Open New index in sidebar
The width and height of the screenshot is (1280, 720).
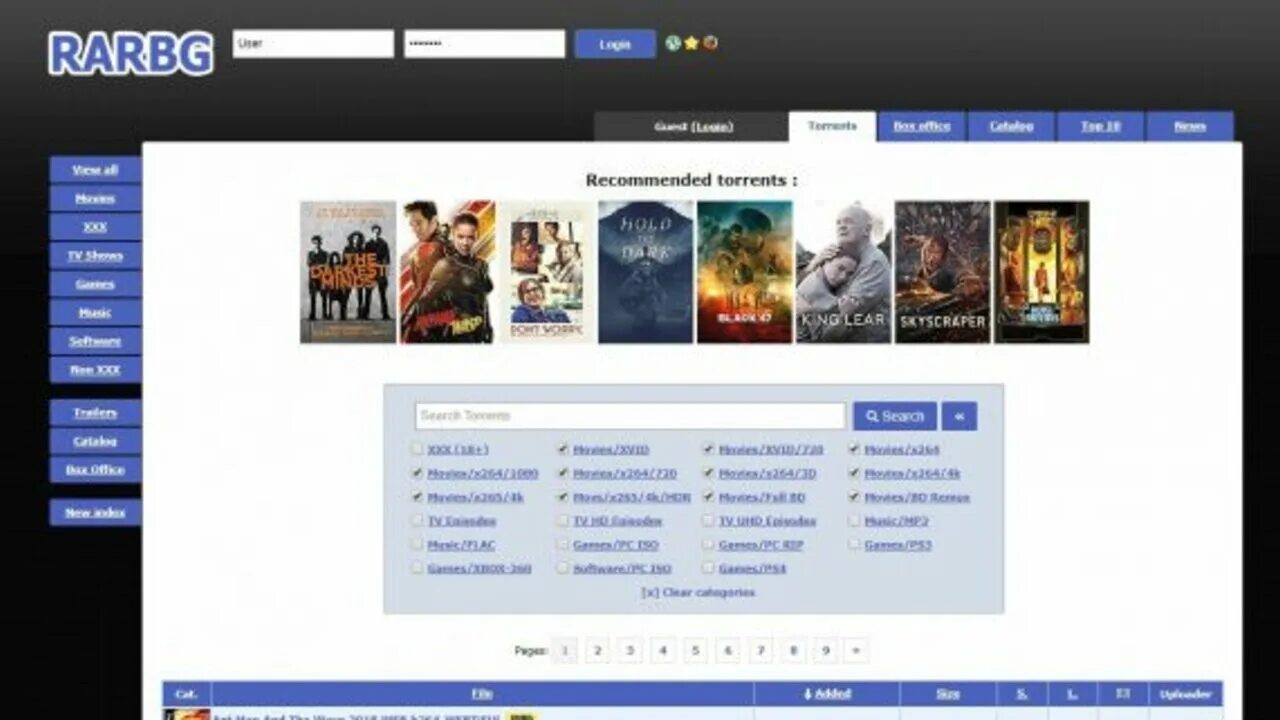tap(95, 513)
